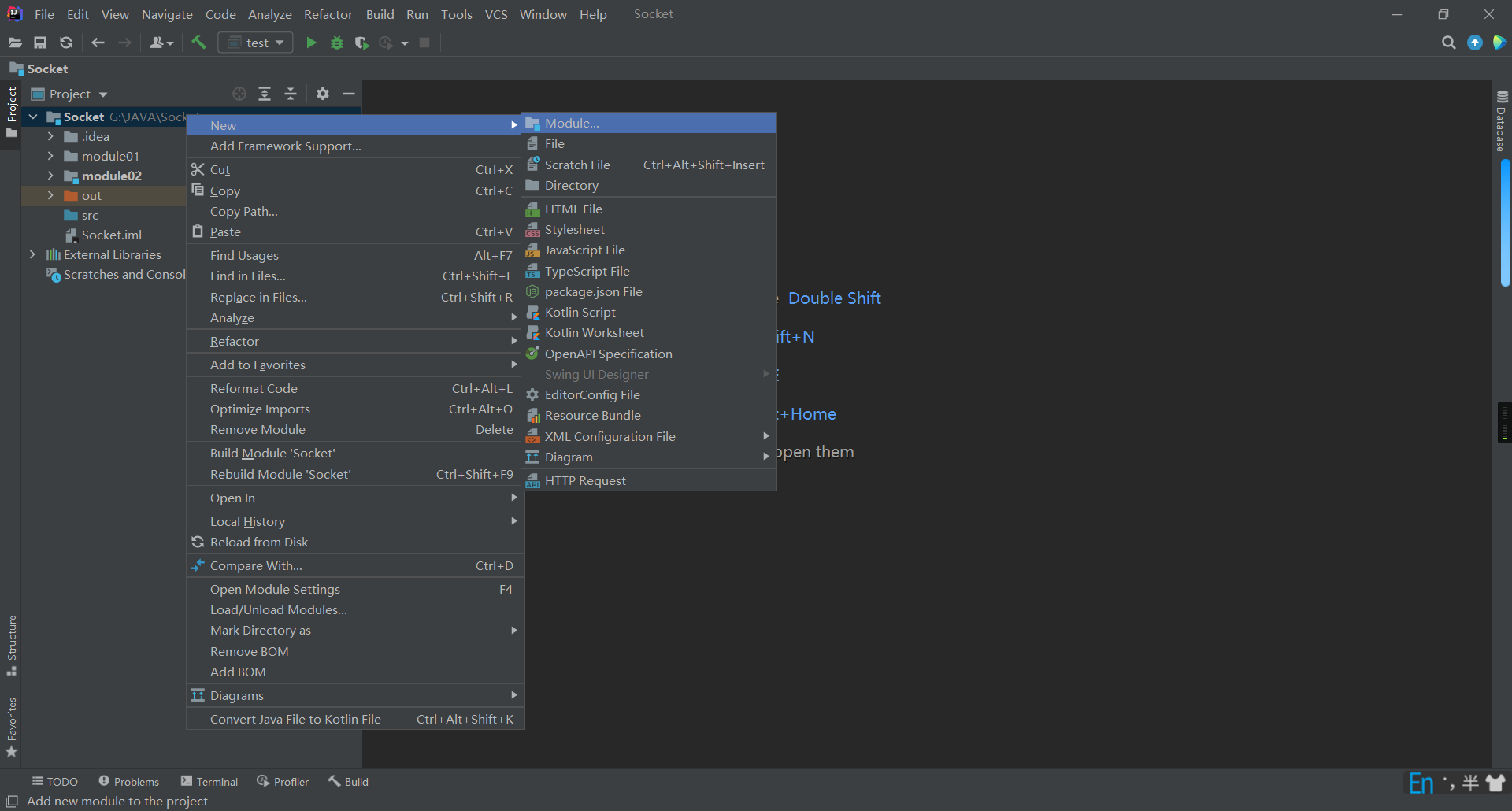Choose HTTP Request in New submenu
The height and width of the screenshot is (811, 1512).
coord(649,480)
